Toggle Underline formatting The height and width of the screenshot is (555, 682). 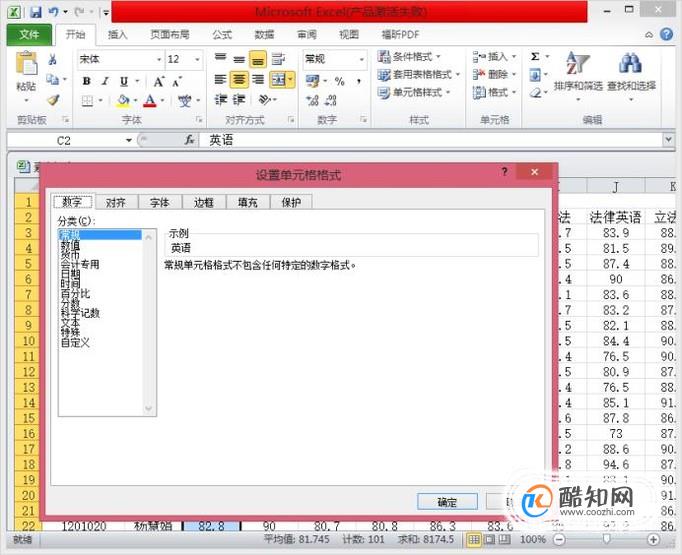point(124,81)
